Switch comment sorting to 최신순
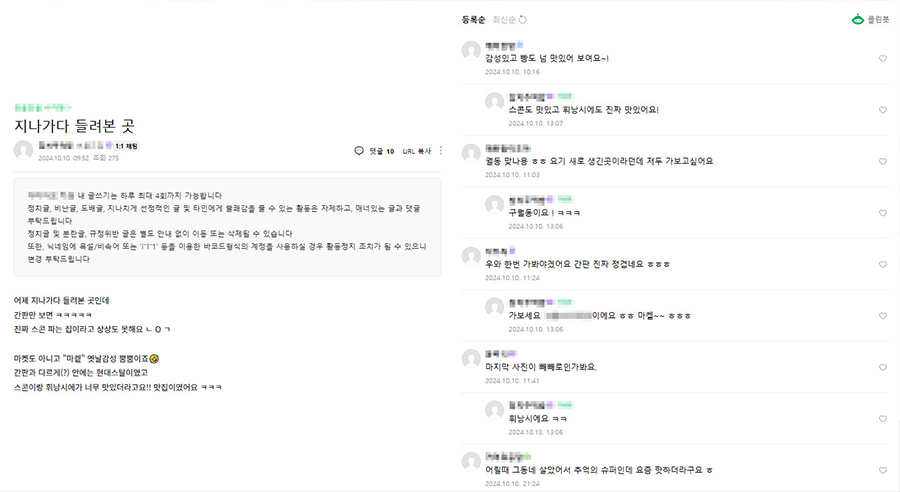 [x=503, y=19]
